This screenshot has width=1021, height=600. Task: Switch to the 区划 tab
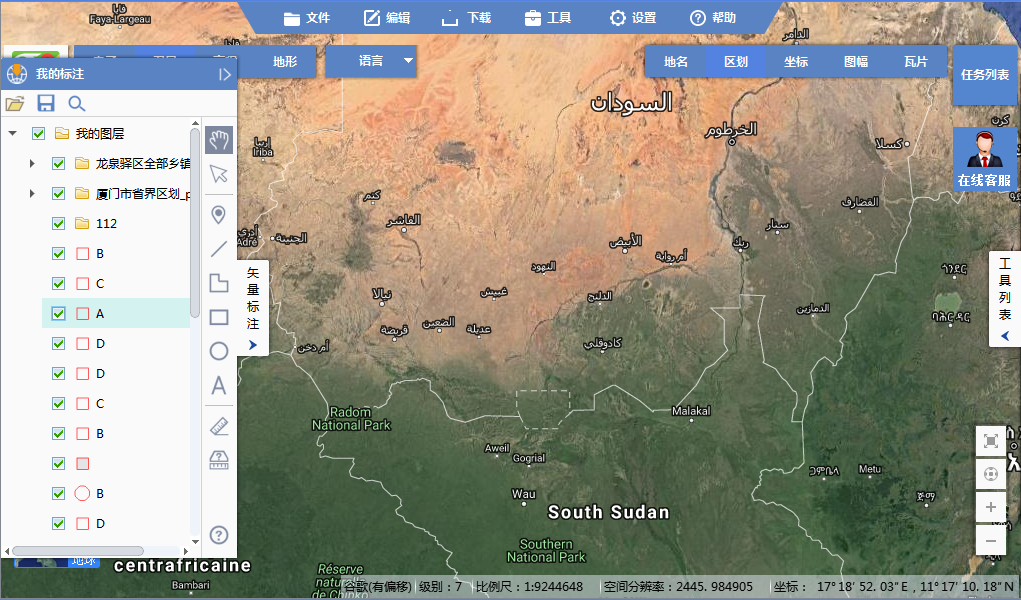tap(735, 61)
